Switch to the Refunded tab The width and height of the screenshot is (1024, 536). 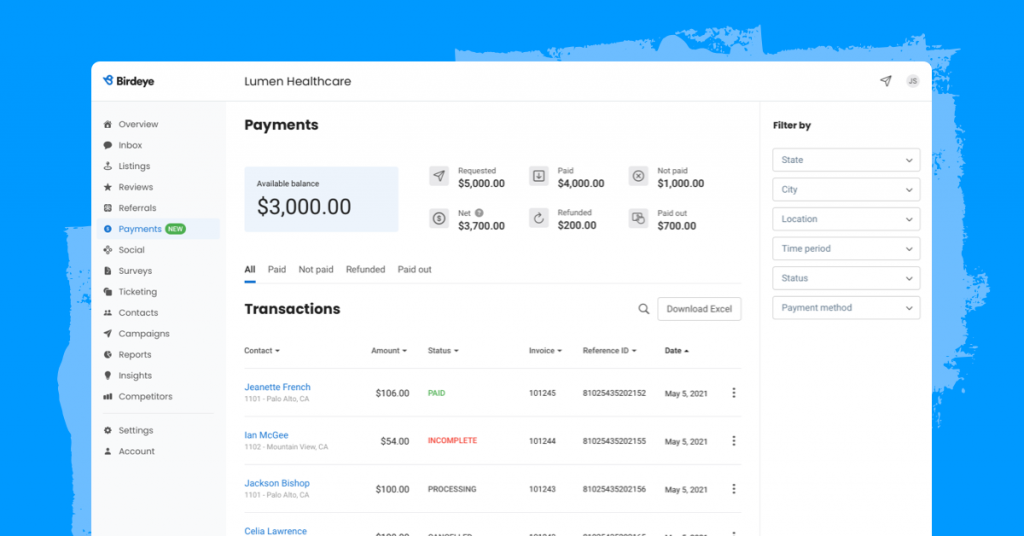point(366,270)
